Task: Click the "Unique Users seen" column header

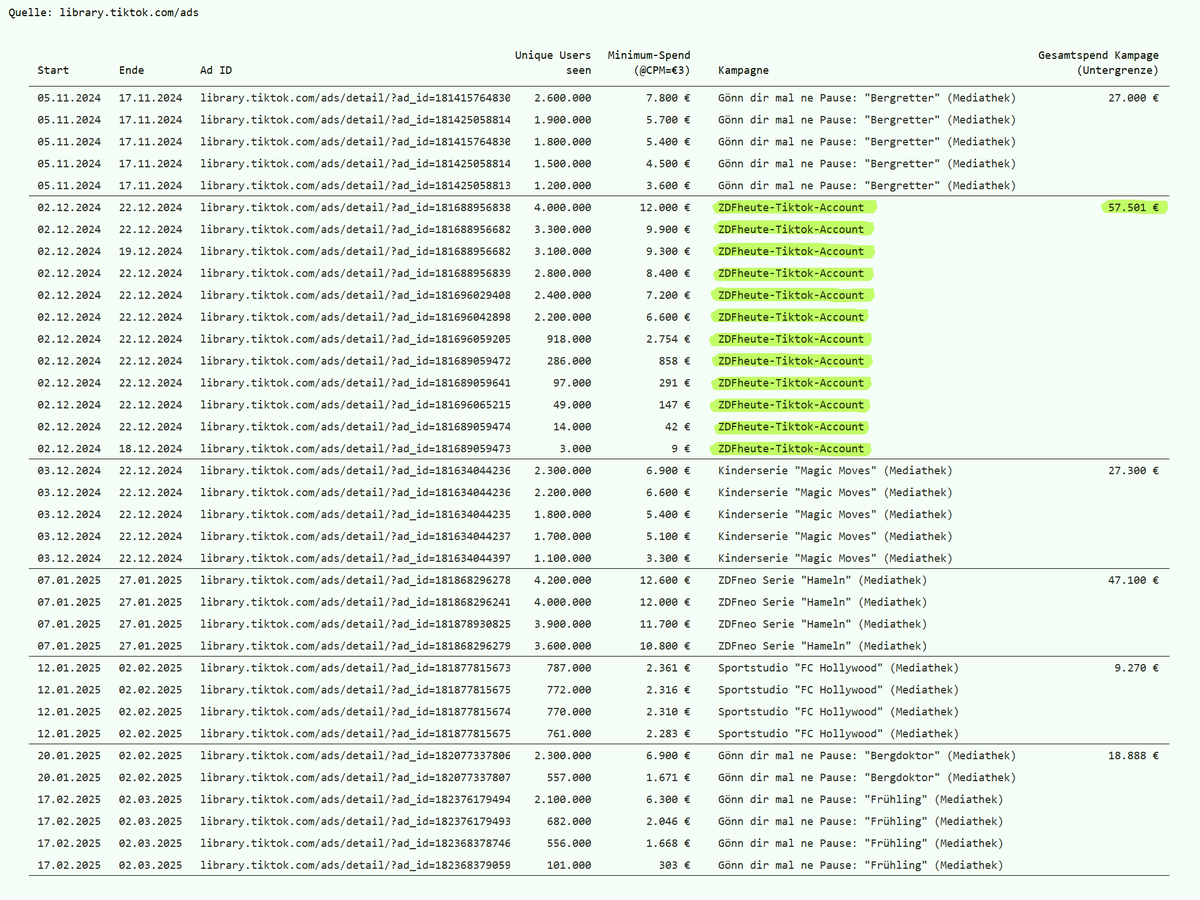Action: point(553,62)
